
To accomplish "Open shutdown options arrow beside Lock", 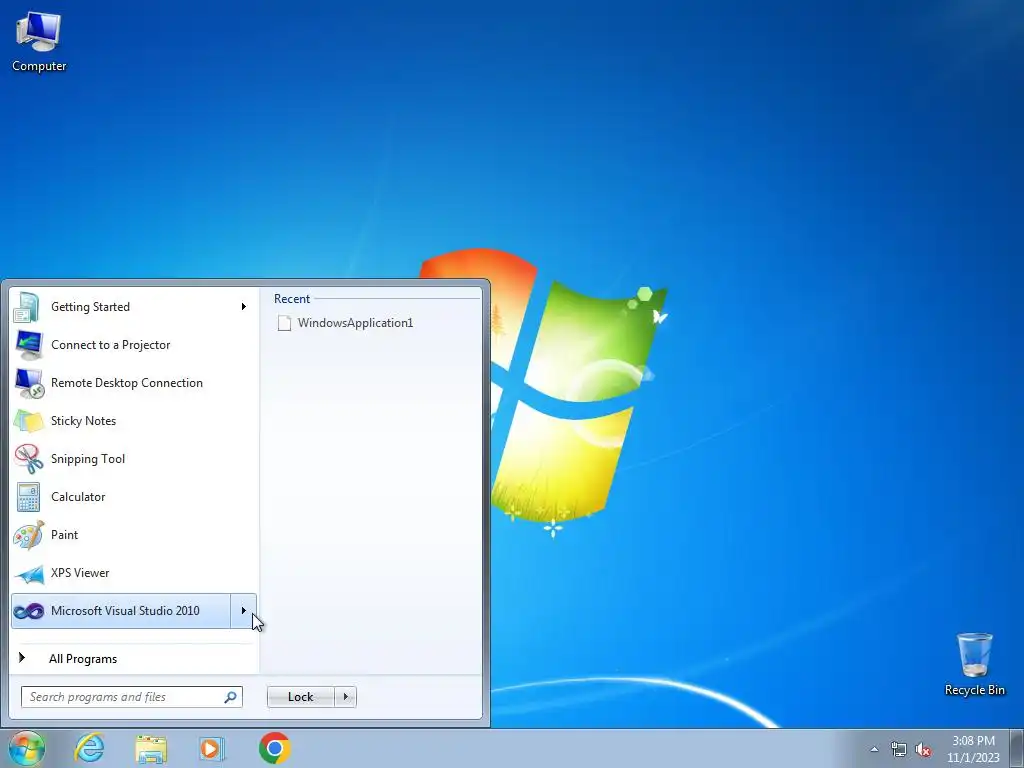I will click(345, 697).
